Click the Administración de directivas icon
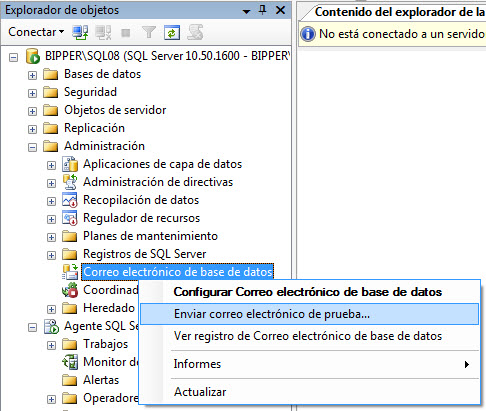This screenshot has height=411, width=486. coord(70,182)
